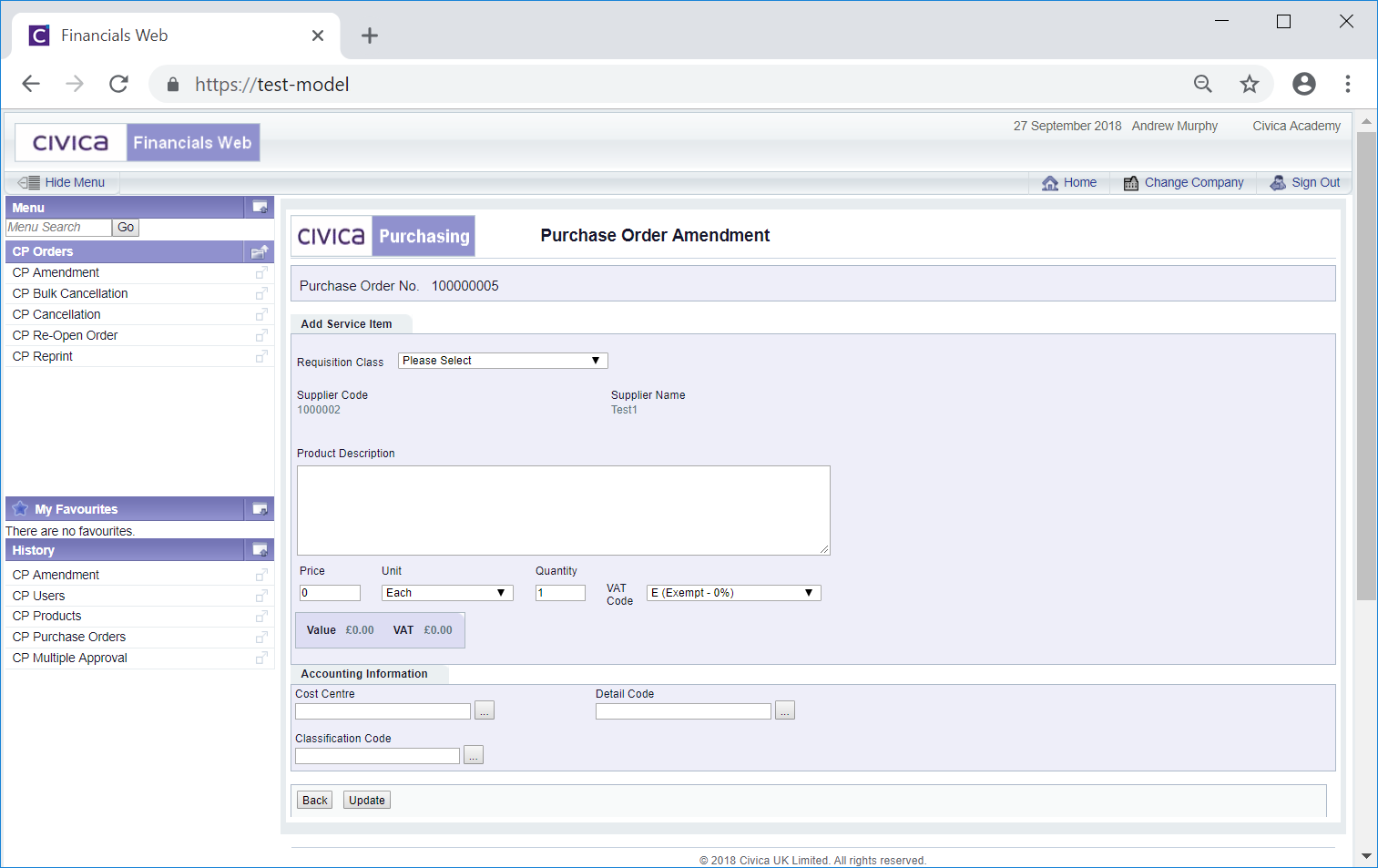Open CP Reprint menu item
The height and width of the screenshot is (868, 1378).
click(43, 356)
